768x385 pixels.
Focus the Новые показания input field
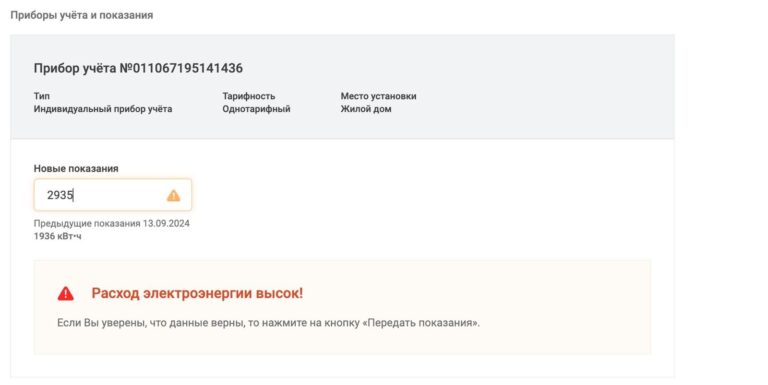pos(113,195)
